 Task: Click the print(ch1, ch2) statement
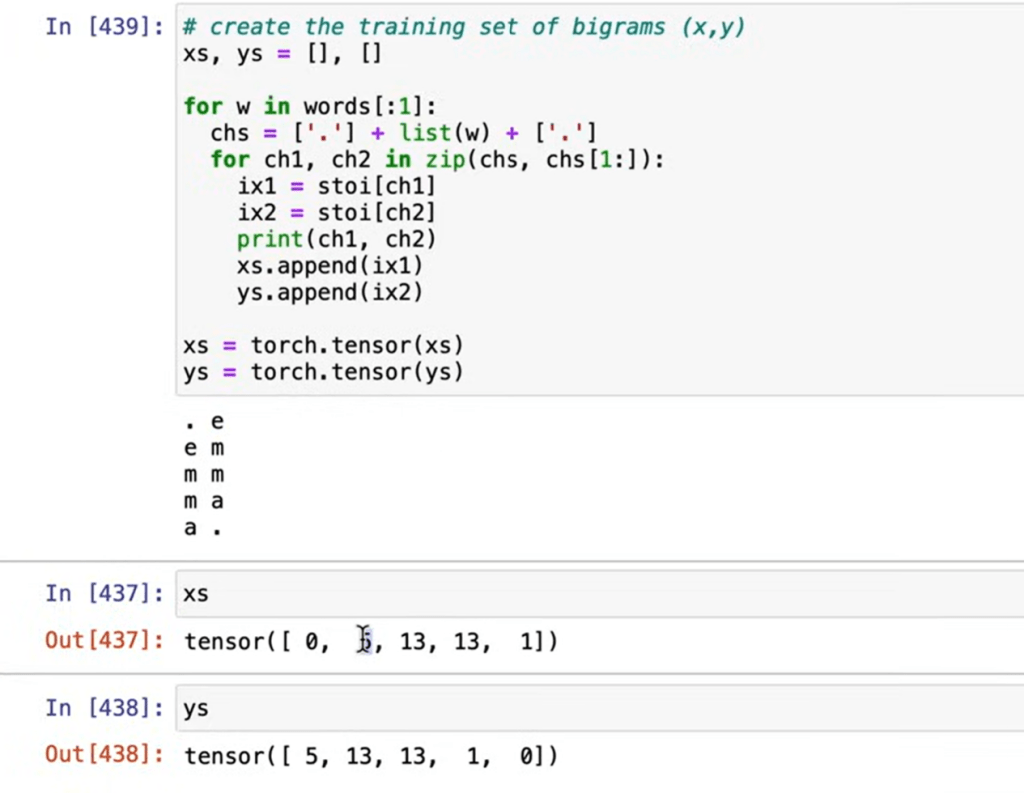pyautogui.click(x=336, y=239)
